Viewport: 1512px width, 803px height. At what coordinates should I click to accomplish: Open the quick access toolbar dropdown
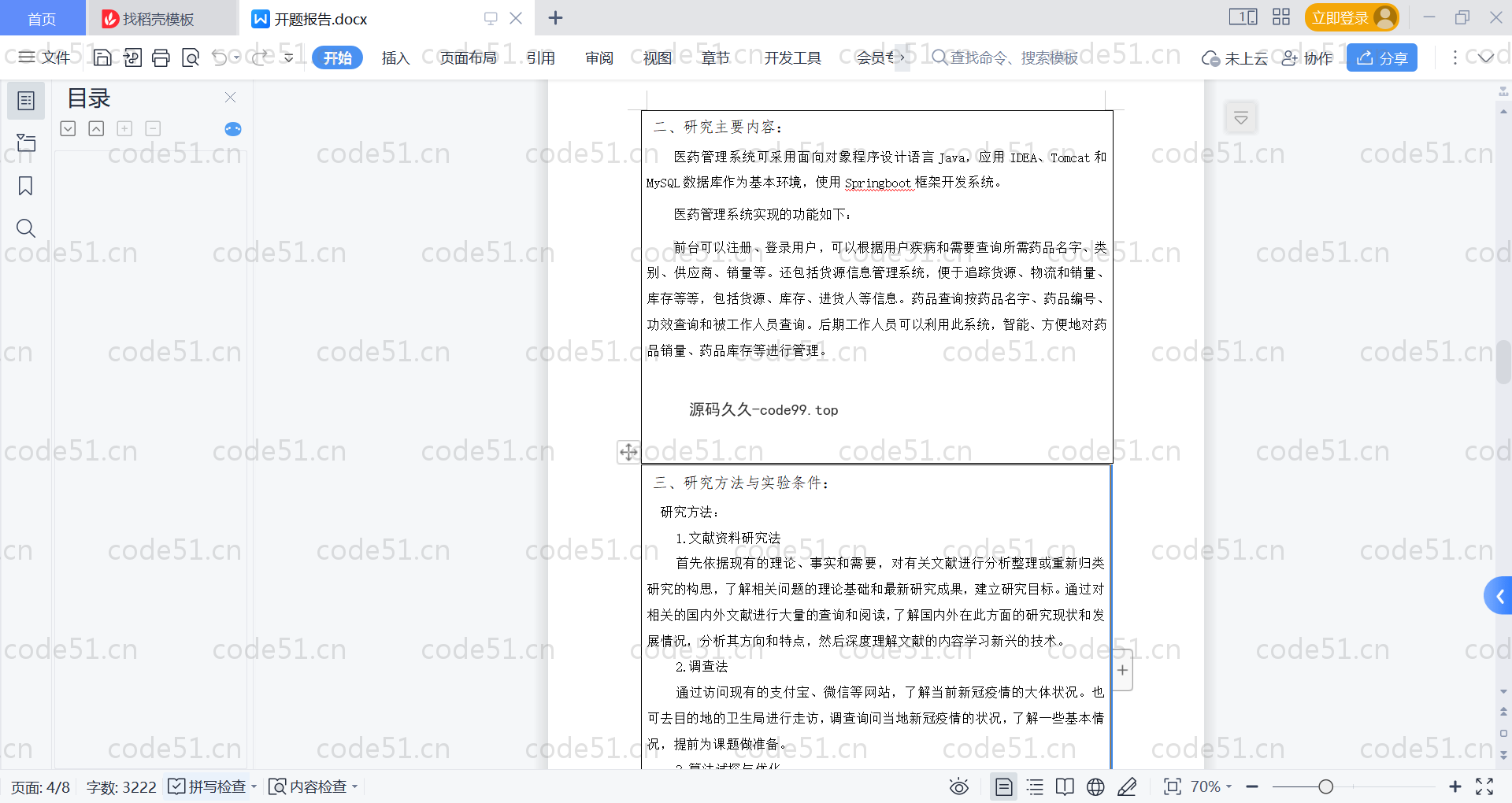click(289, 57)
